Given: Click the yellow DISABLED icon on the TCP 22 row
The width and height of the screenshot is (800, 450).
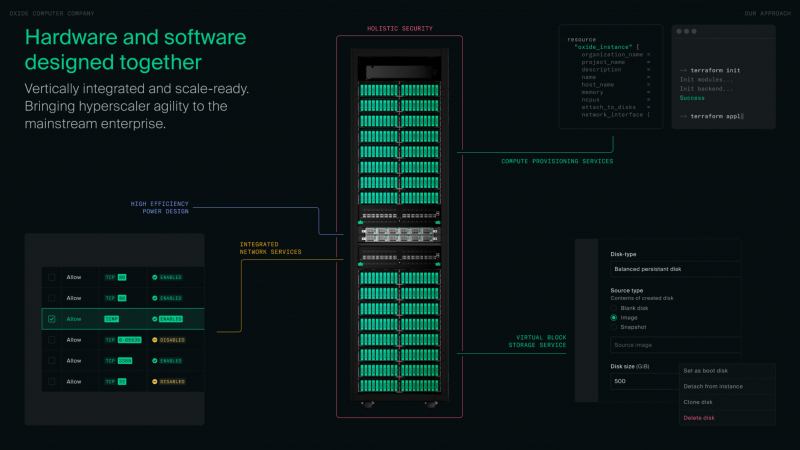Looking at the screenshot, I should click(x=155, y=381).
